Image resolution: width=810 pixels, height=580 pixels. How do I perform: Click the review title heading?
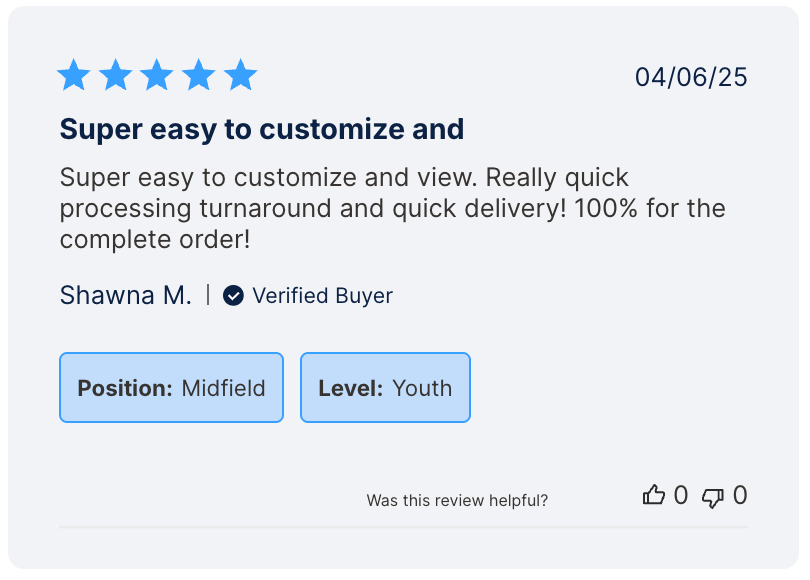point(262,129)
